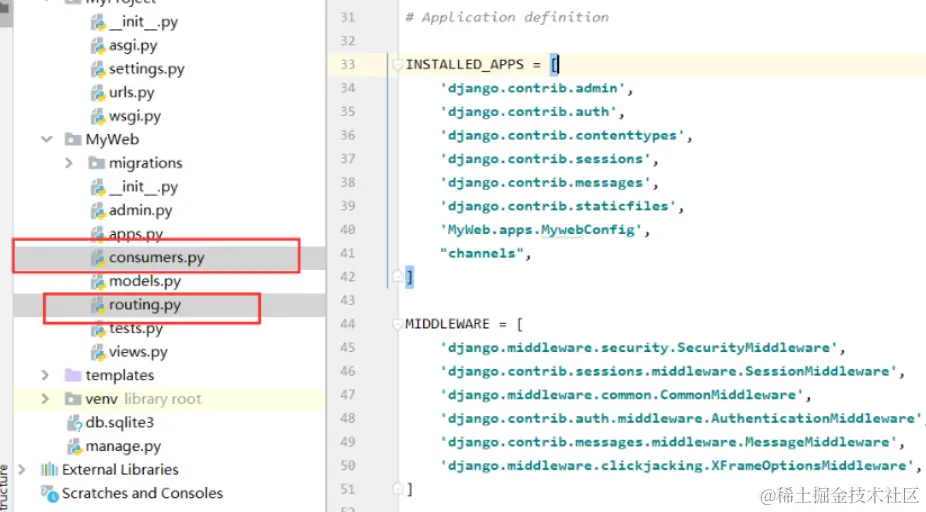Click the MyWeb folder icon
The image size is (926, 512).
click(73, 139)
